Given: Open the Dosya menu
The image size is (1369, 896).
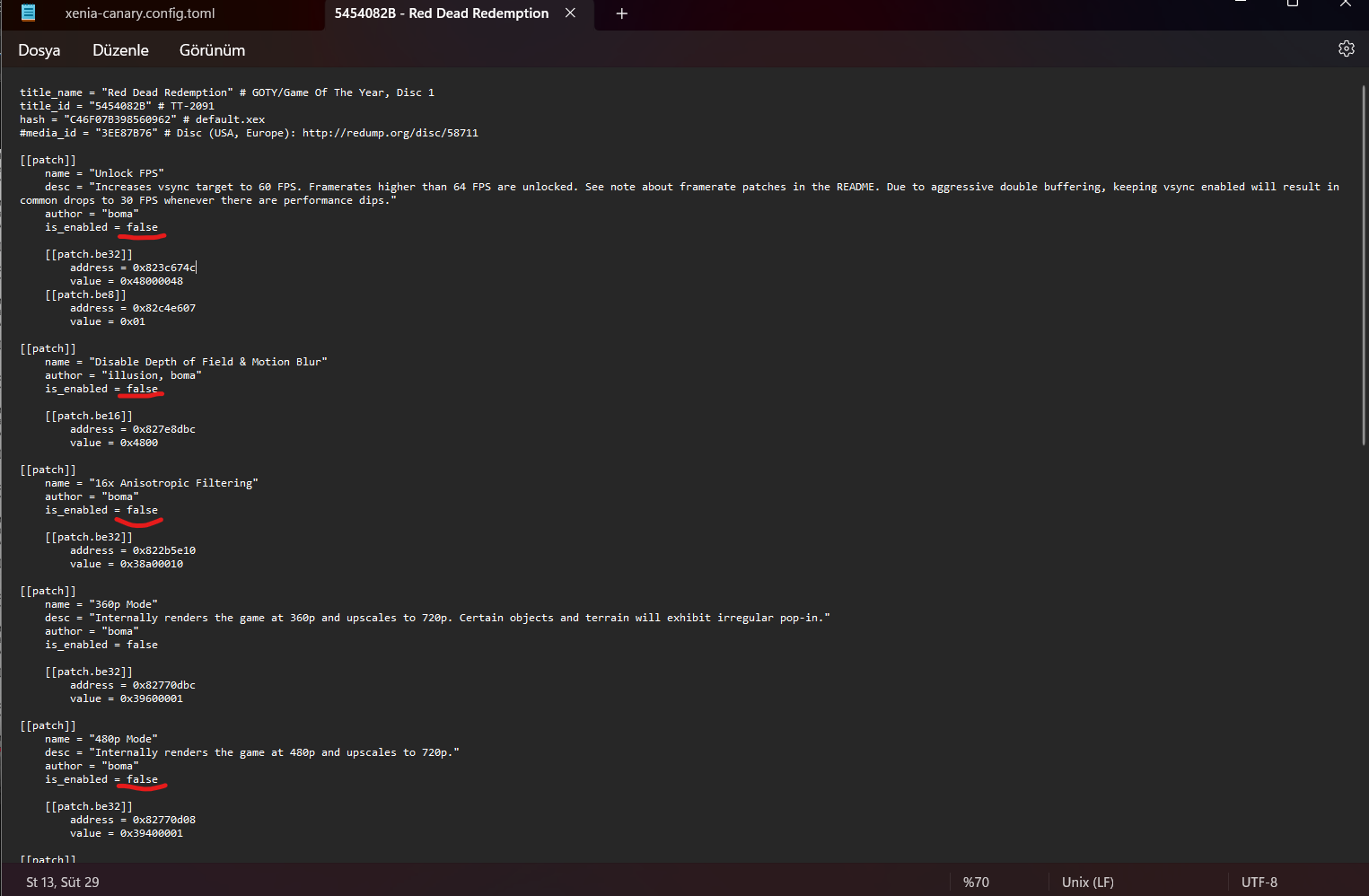Looking at the screenshot, I should click(x=39, y=50).
